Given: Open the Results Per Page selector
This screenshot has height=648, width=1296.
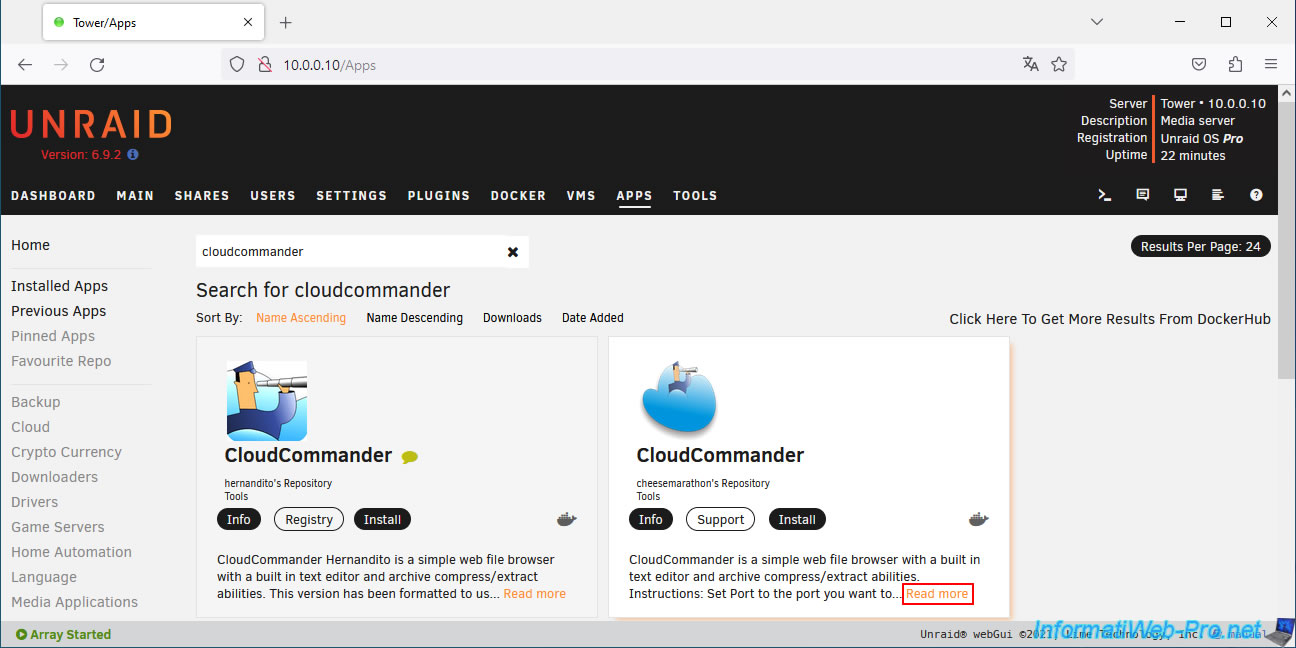Looking at the screenshot, I should (x=1200, y=246).
